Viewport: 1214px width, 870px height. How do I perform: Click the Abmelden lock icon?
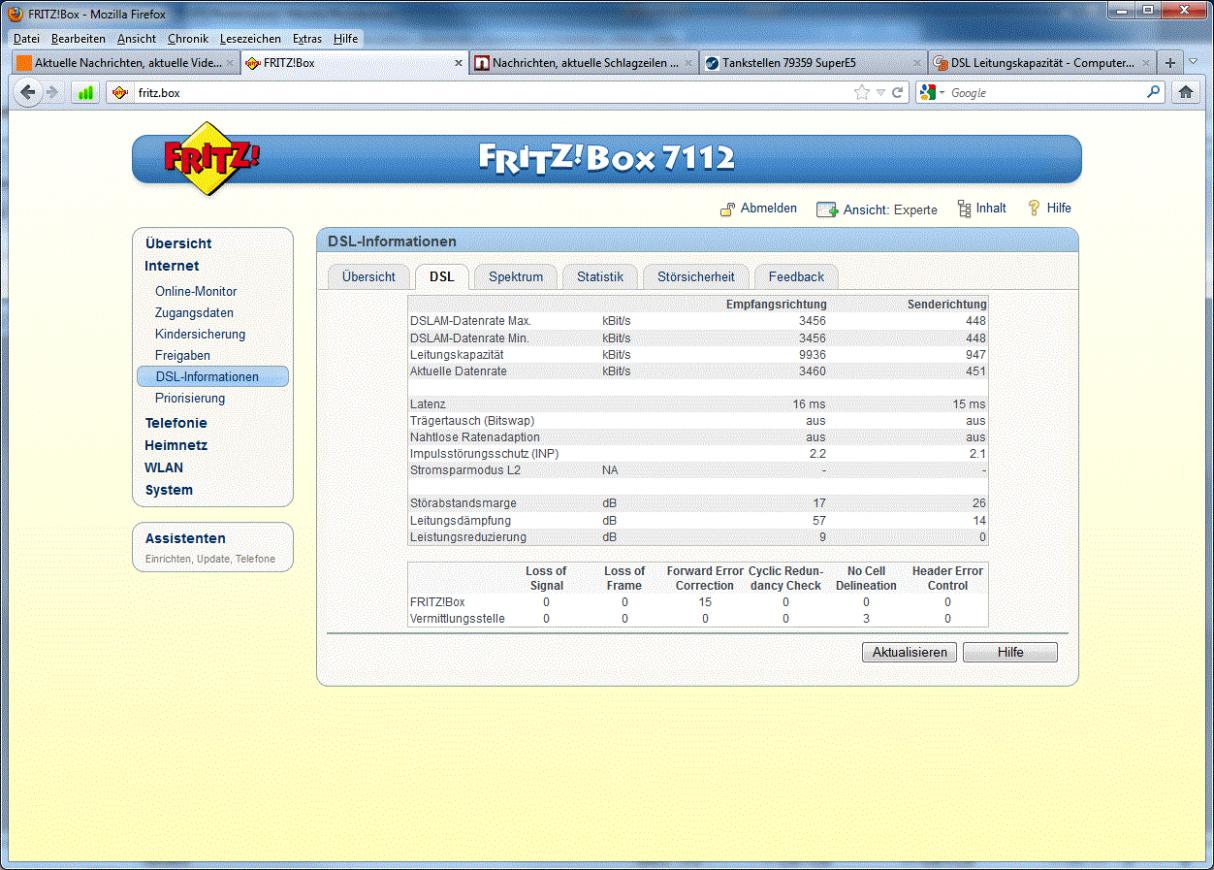tap(728, 209)
